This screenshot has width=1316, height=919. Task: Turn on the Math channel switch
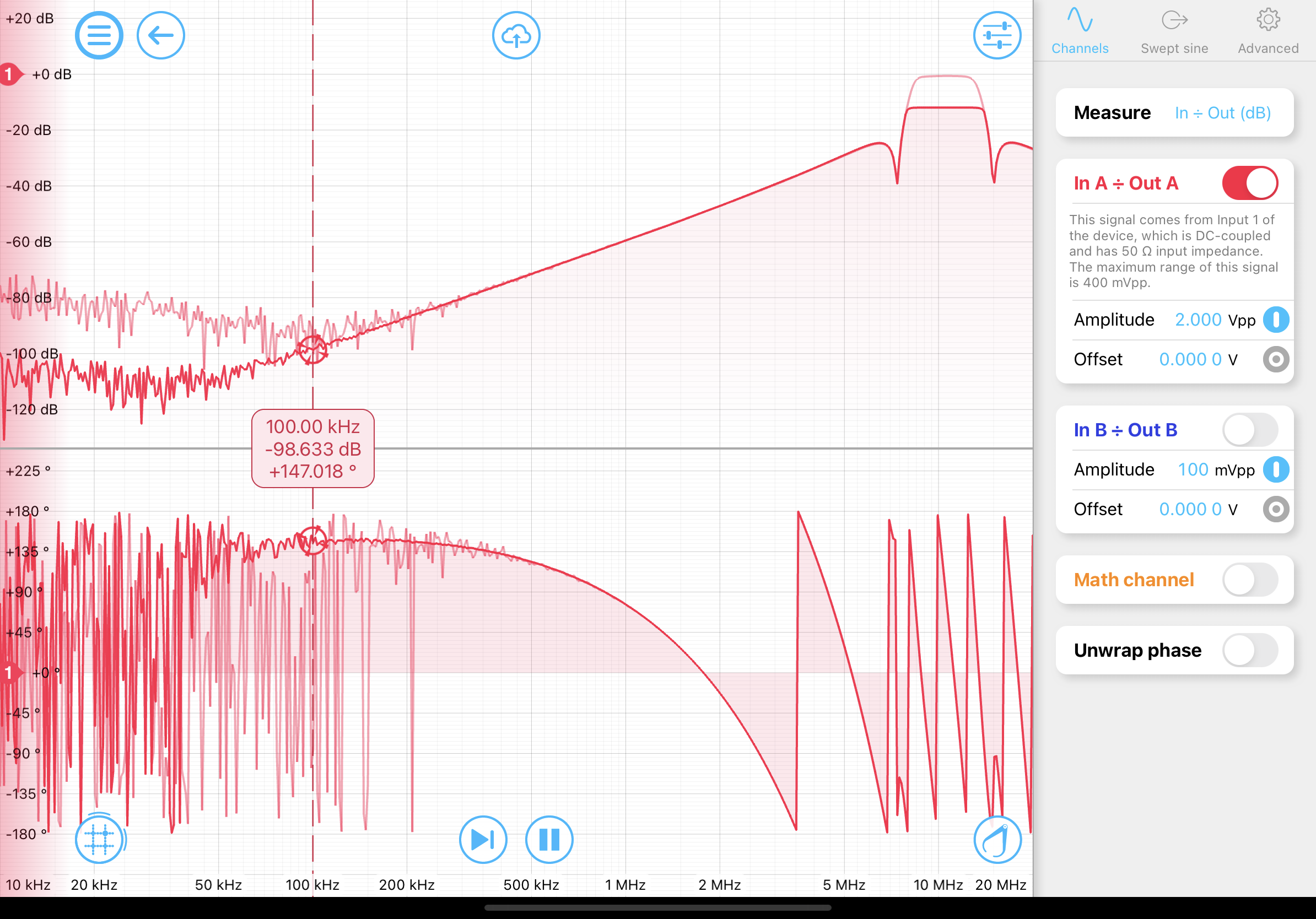pos(1249,580)
